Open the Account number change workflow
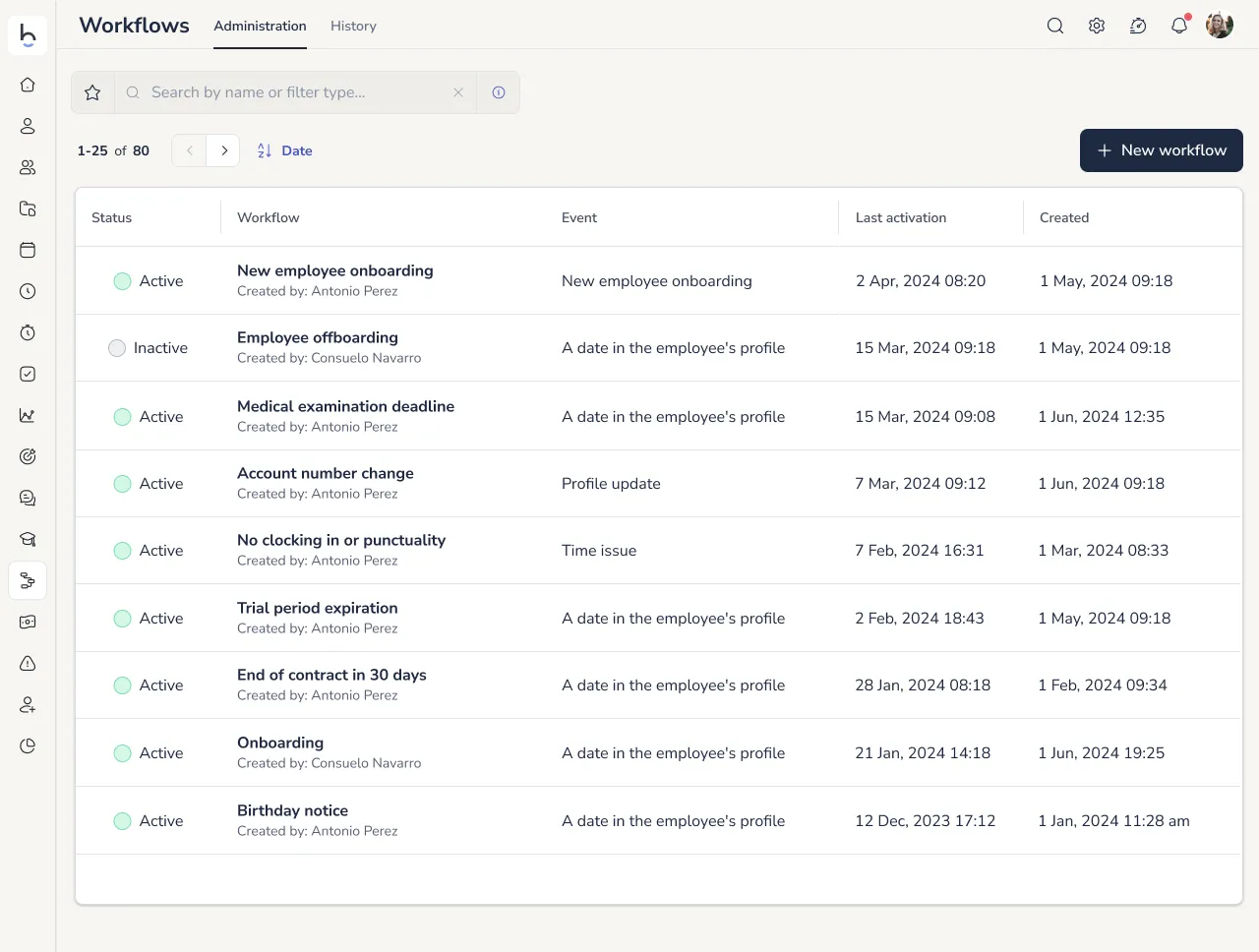 click(326, 473)
